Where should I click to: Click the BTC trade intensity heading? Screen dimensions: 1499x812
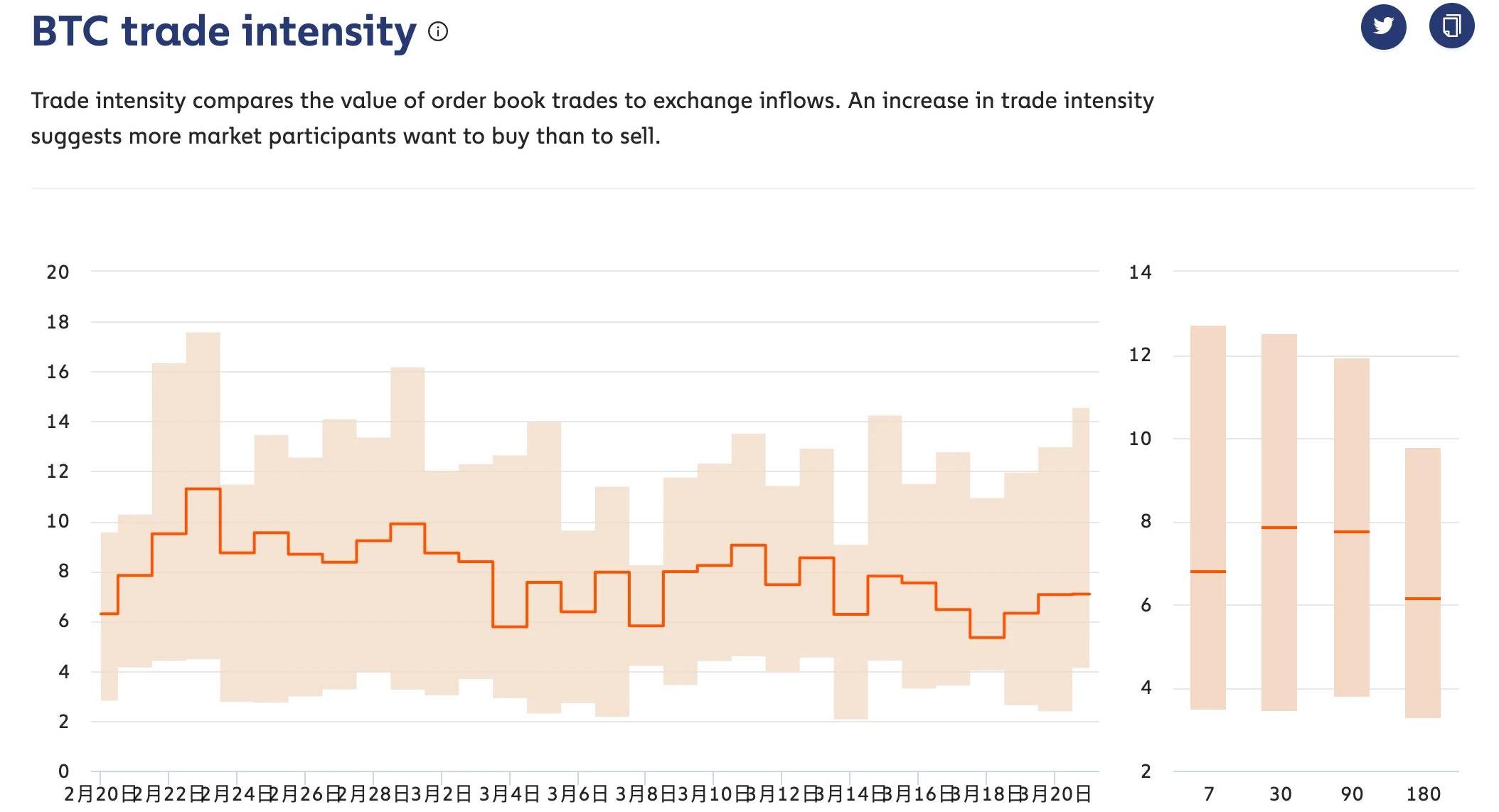[x=224, y=32]
